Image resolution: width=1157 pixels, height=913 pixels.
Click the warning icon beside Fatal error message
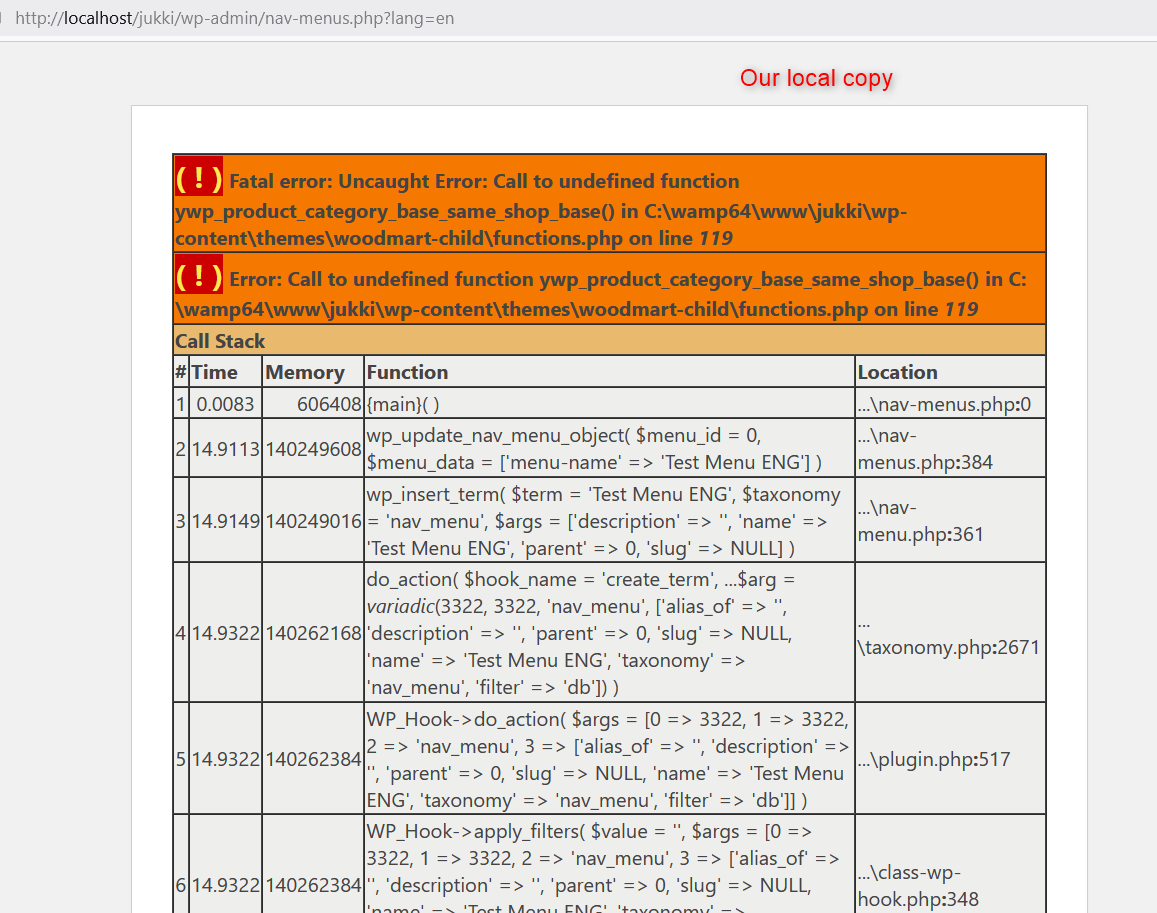198,176
